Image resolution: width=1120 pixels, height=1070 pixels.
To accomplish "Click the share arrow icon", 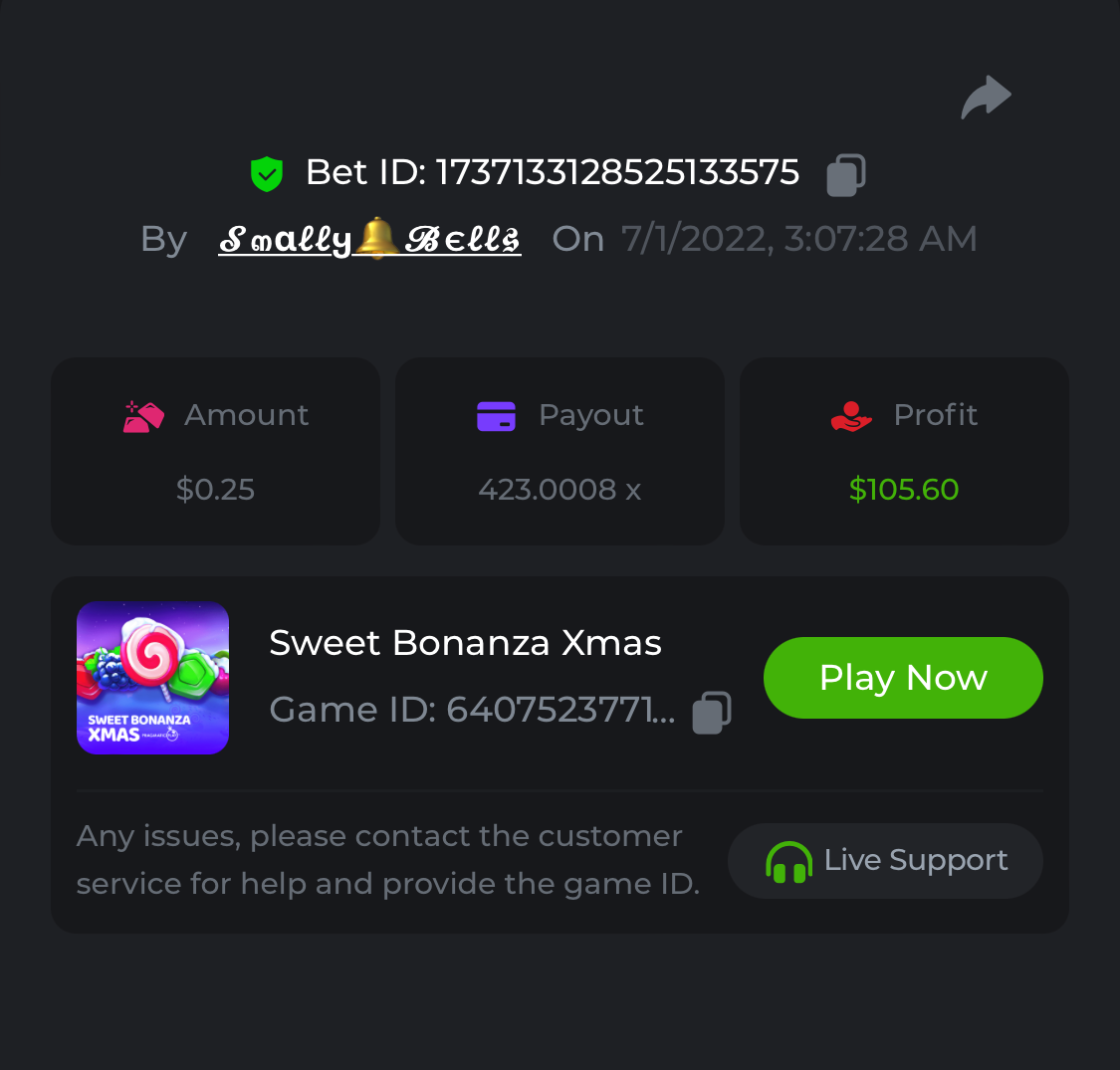I will (986, 98).
